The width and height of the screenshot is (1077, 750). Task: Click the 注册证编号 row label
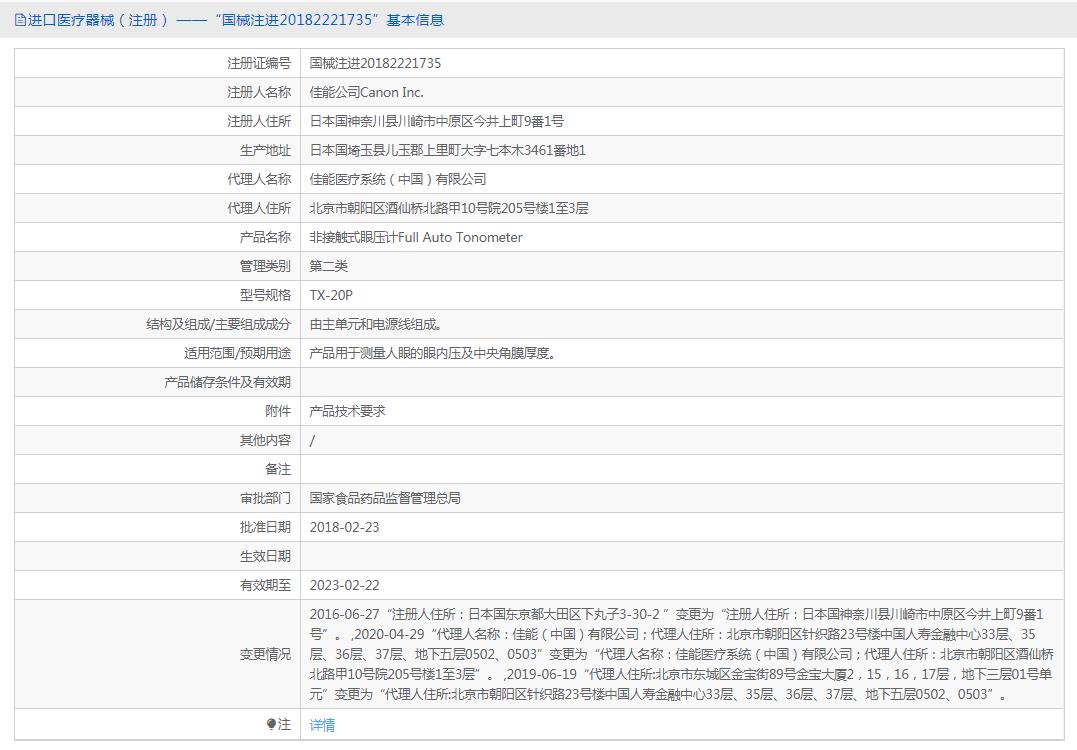(x=259, y=63)
